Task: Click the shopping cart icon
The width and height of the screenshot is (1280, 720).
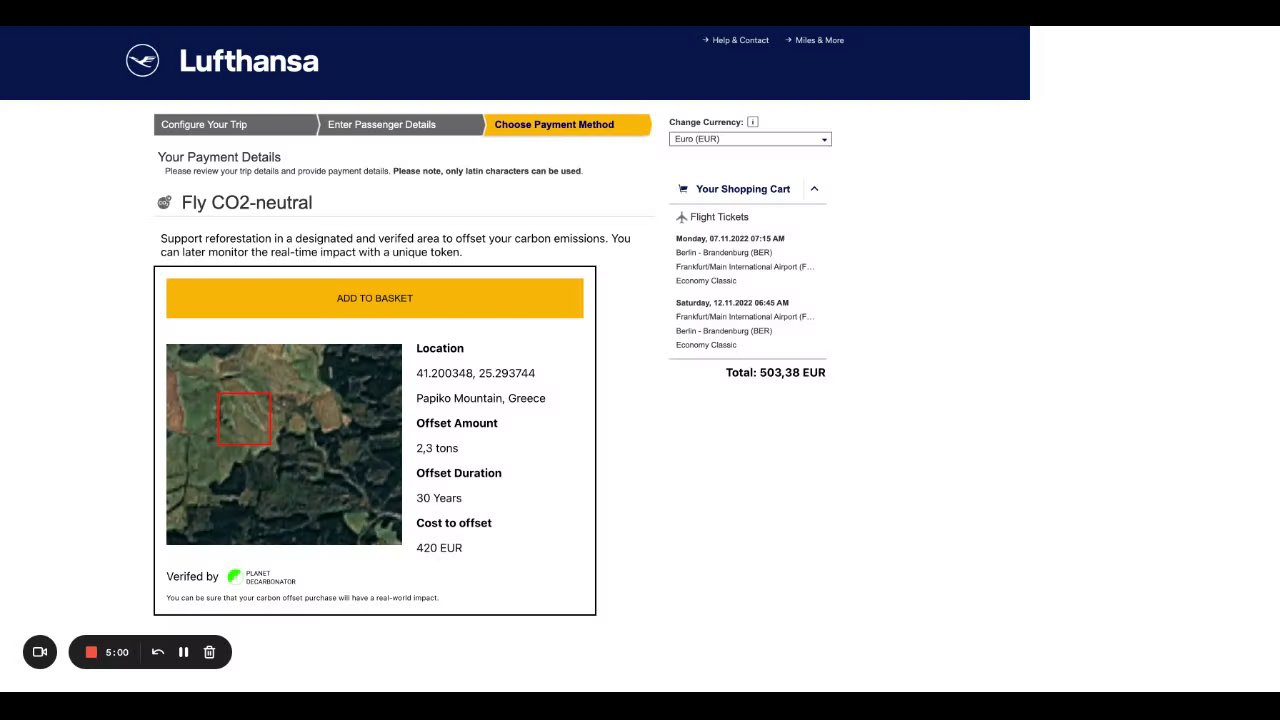Action: 683,188
